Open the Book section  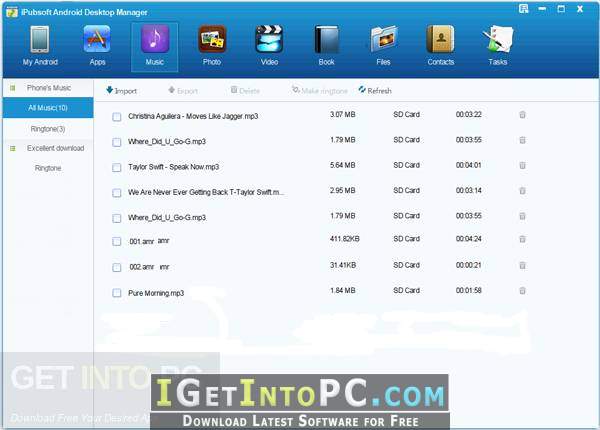(326, 46)
